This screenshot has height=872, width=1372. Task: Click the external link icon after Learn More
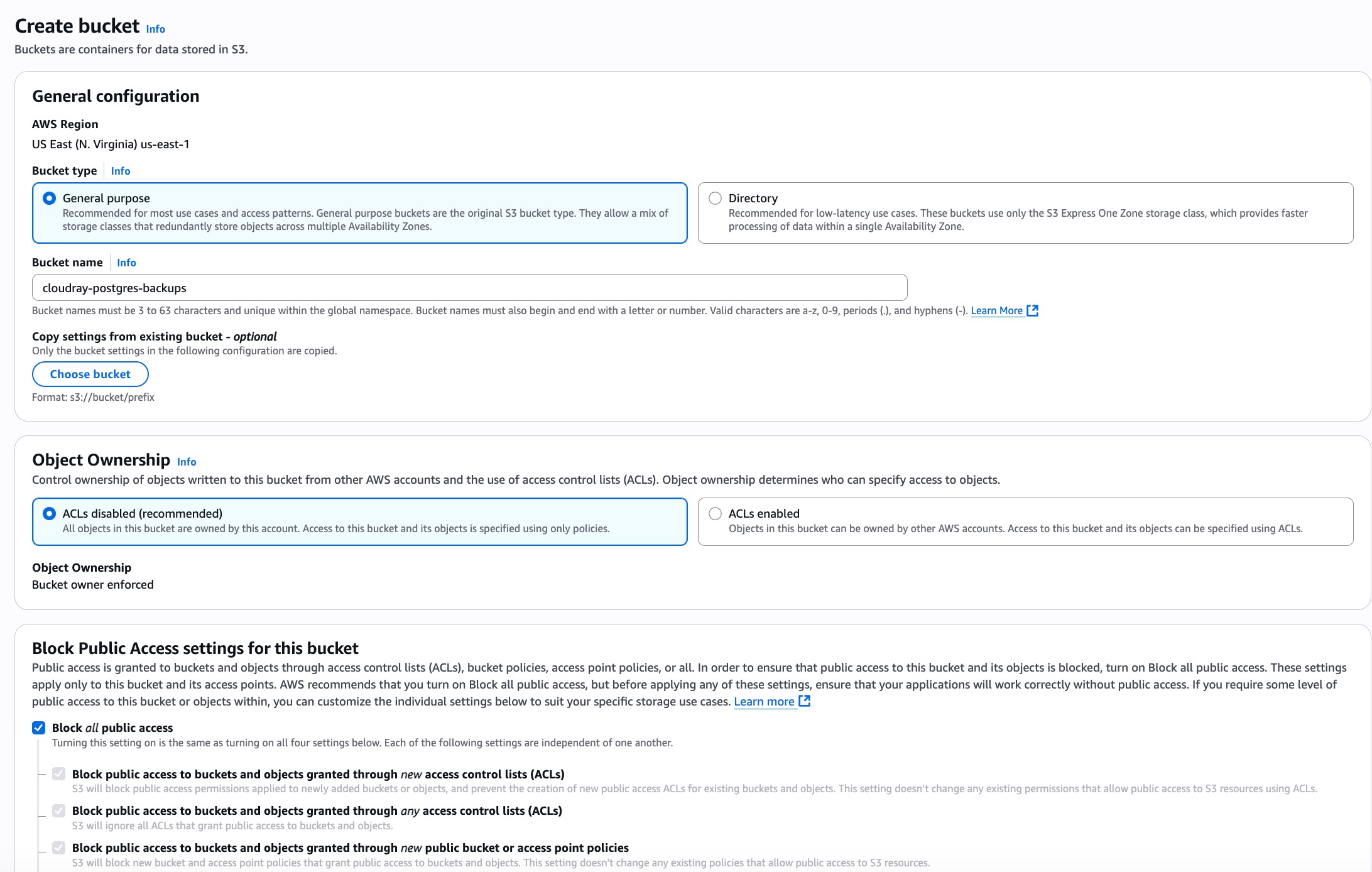[1032, 310]
